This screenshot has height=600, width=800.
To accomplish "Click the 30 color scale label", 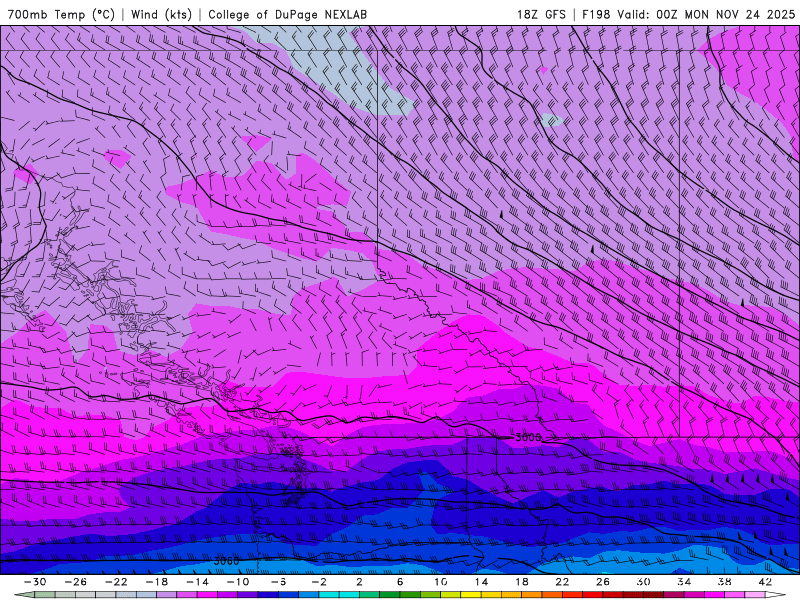I will pyautogui.click(x=643, y=582).
